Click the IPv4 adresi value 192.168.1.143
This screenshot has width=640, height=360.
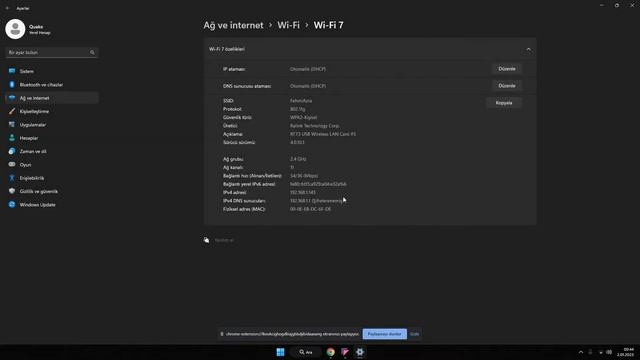[x=302, y=192]
